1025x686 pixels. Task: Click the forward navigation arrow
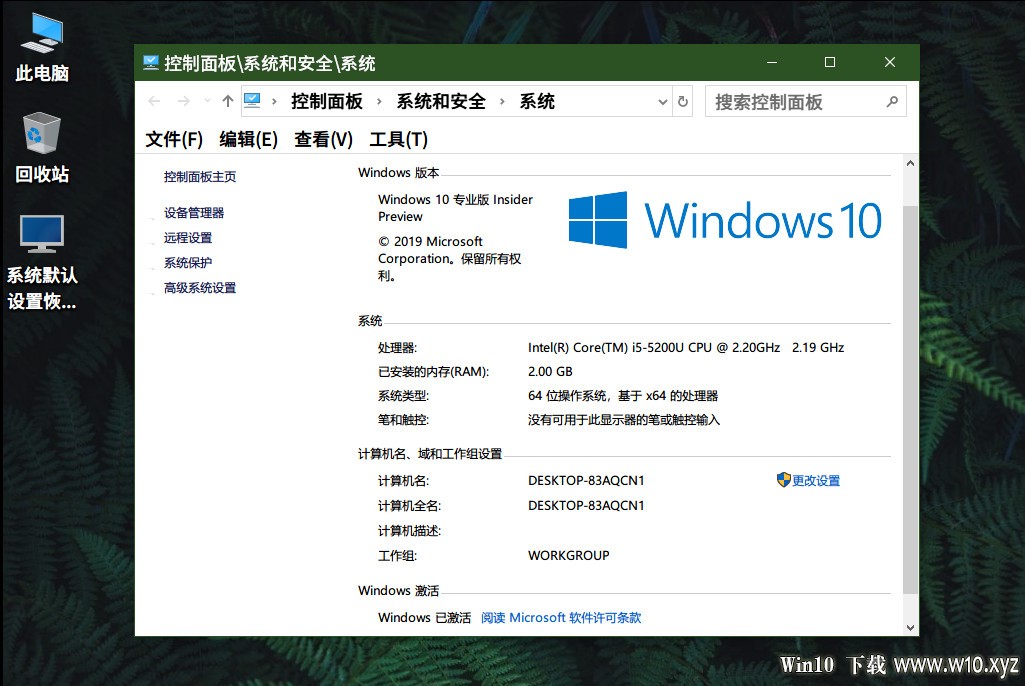tap(184, 101)
